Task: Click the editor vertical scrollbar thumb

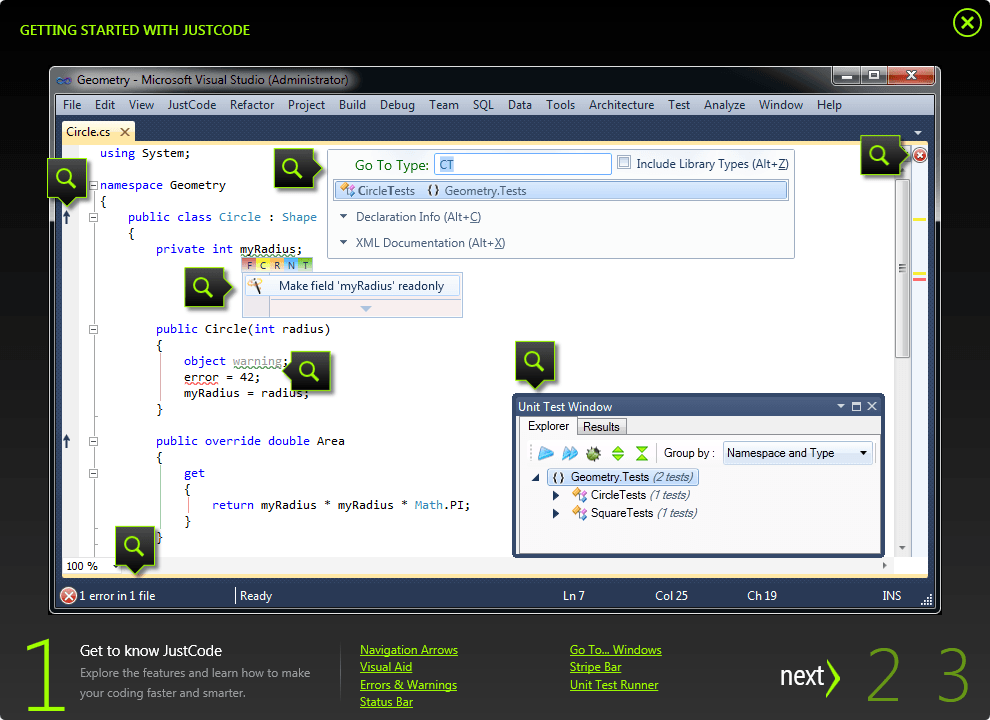Action: [902, 268]
